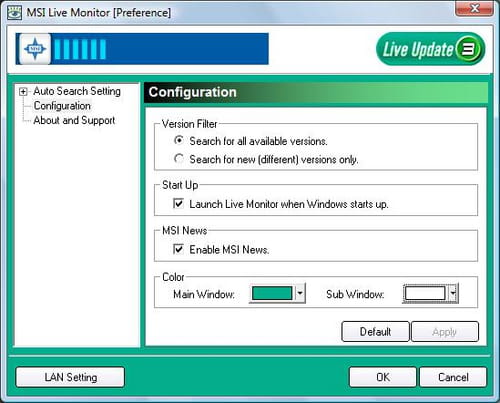The height and width of the screenshot is (403, 500).
Task: Open the Sub Window color dropdown arrow
Action: [453, 293]
